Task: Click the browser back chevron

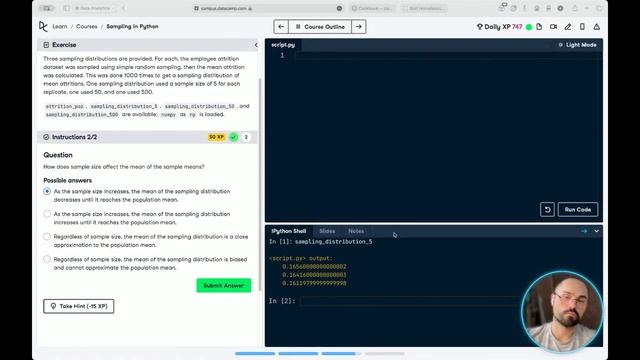Action: [124, 8]
